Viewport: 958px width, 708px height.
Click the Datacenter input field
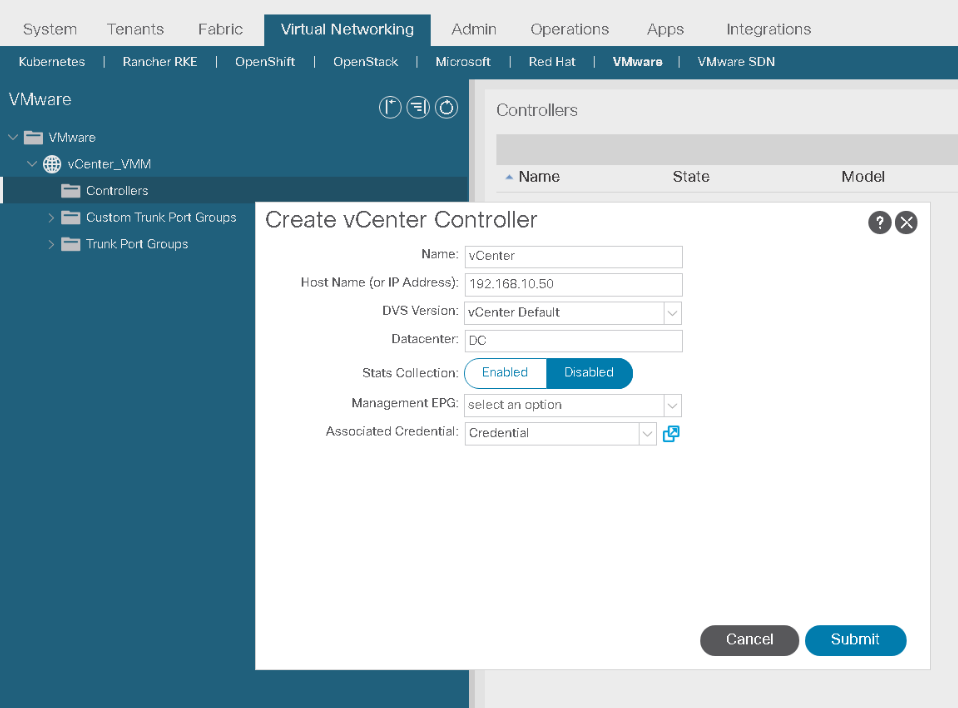574,341
